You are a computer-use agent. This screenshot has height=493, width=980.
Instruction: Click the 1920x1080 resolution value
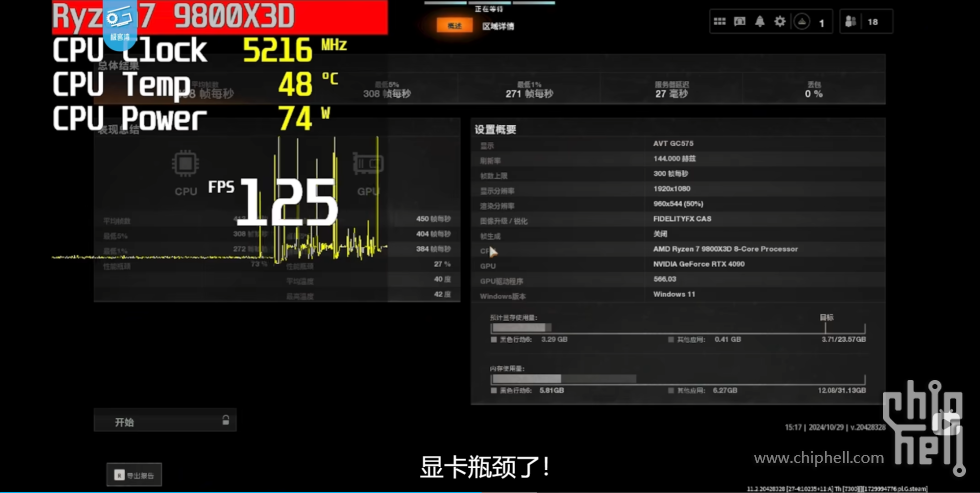(672, 189)
